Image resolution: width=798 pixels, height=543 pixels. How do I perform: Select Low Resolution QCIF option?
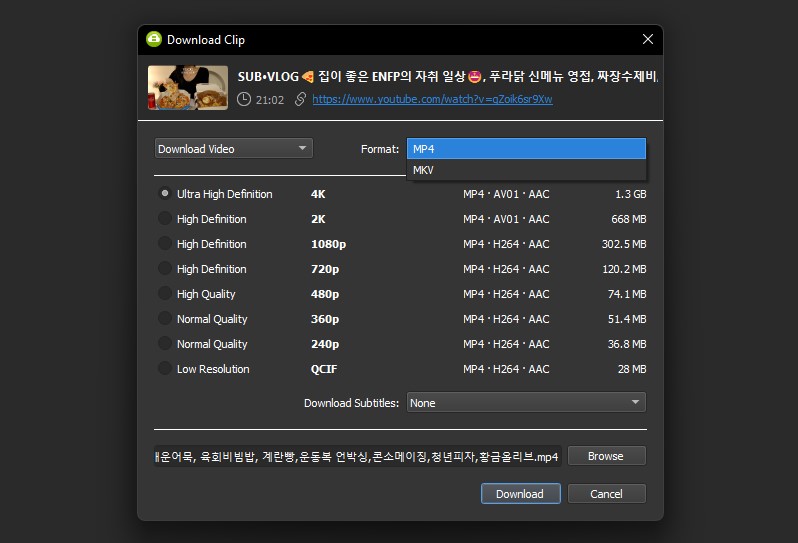pos(164,369)
